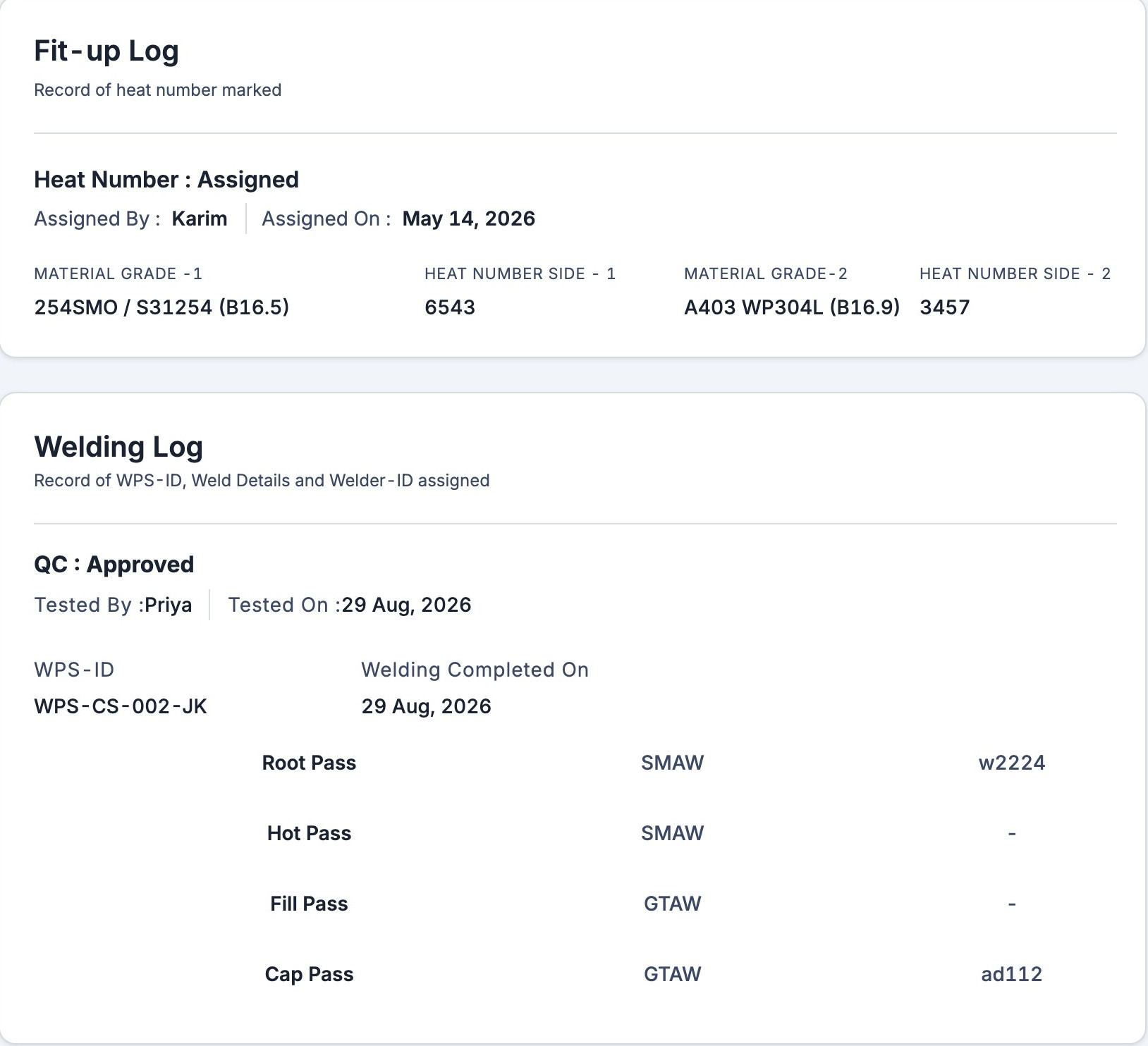Click assigned date May 14, 2026
1148x1046 pixels.
(x=468, y=219)
